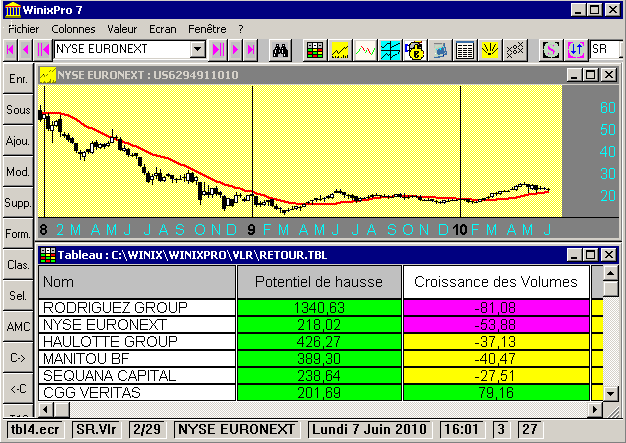Viewport: 626px width, 443px height.
Task: Click the <-C sidebar button
Action: tap(18, 389)
